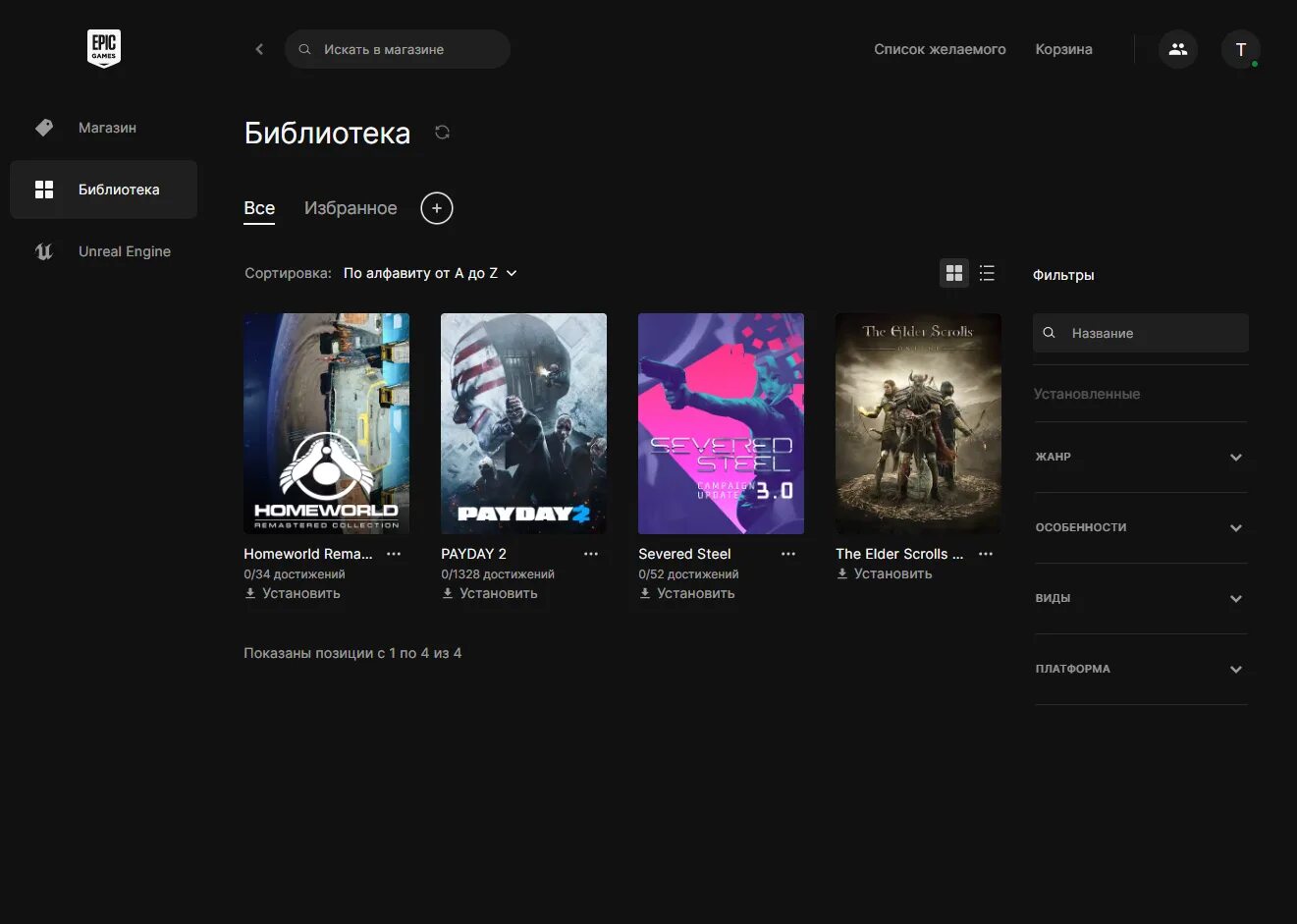Click download icon under Homeworld Remastered
The image size is (1297, 924).
click(x=250, y=593)
